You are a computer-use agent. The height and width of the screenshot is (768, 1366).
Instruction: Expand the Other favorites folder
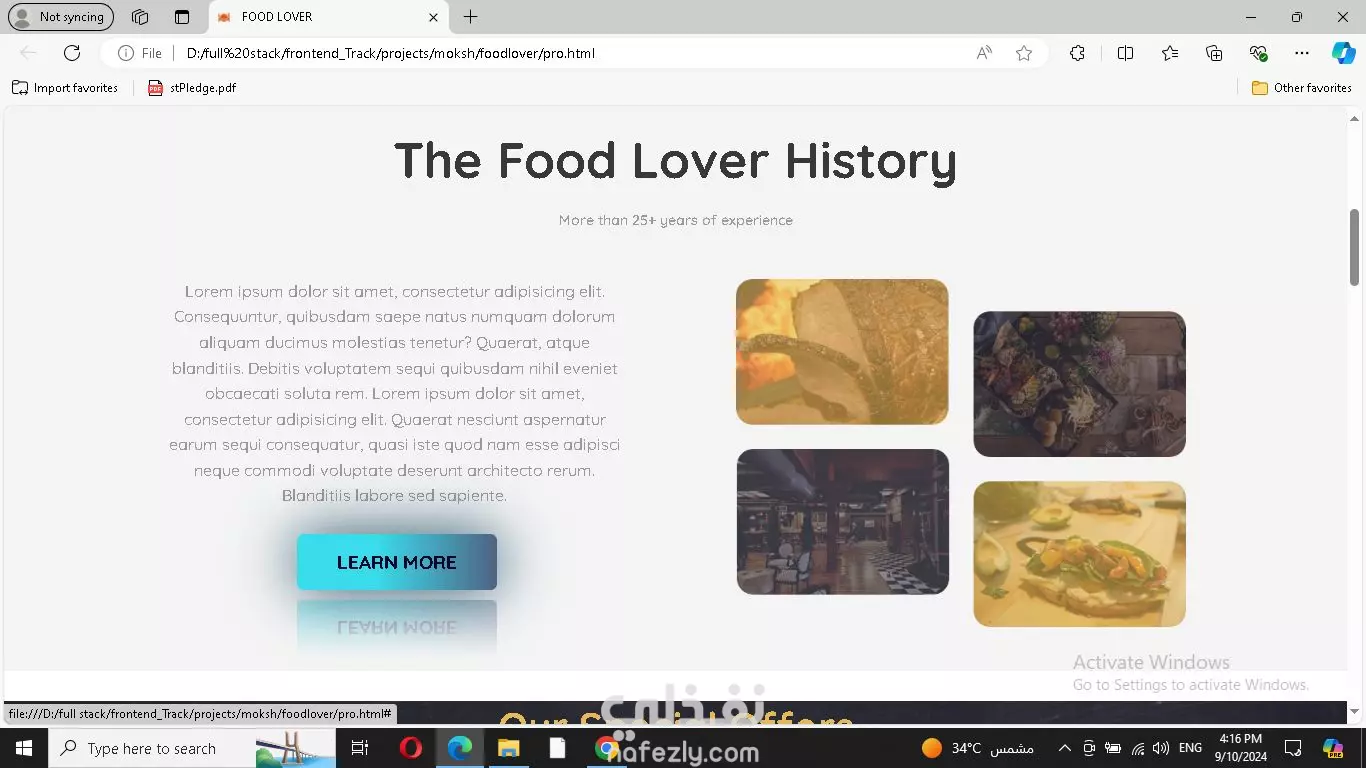(1302, 88)
